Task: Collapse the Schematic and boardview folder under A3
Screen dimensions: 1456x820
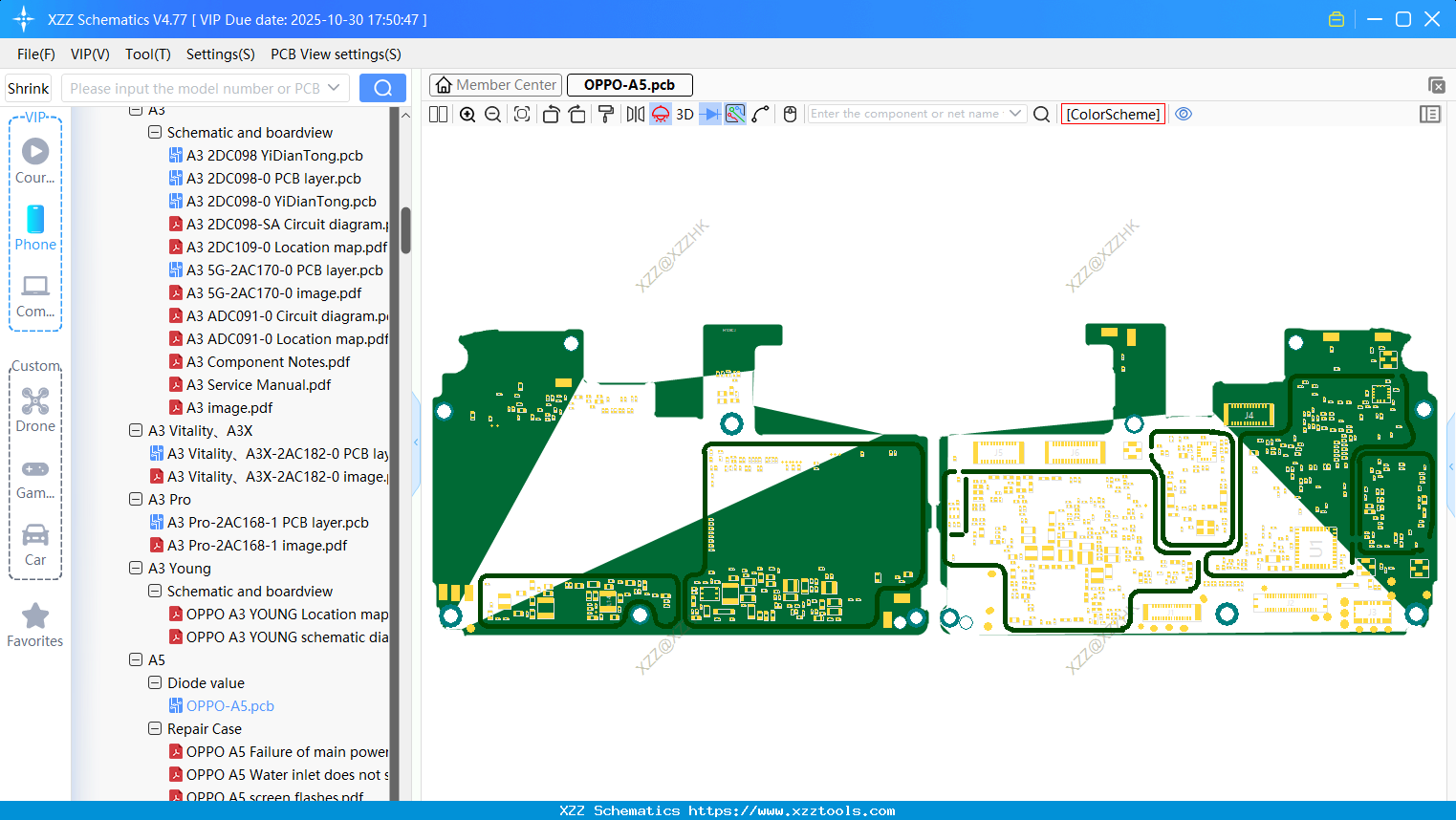Action: pos(155,133)
